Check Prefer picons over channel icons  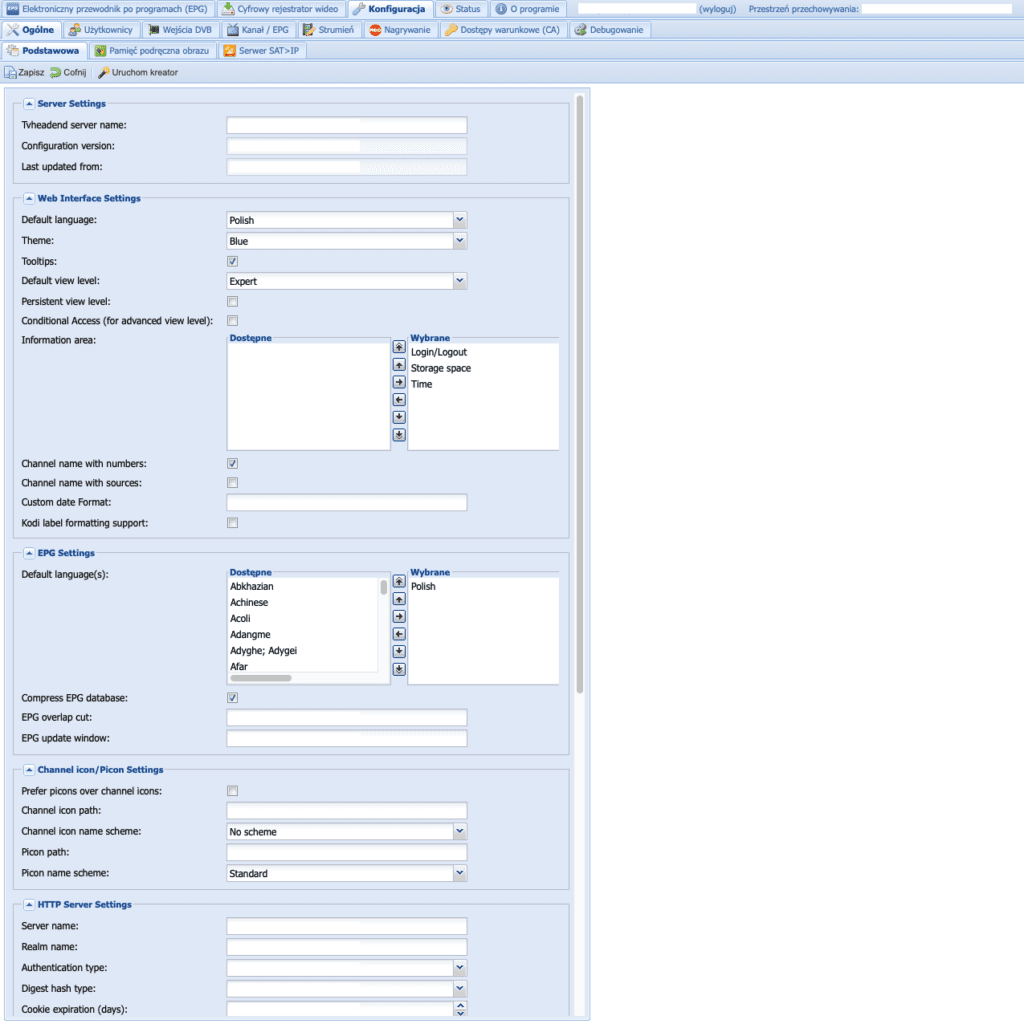(231, 790)
